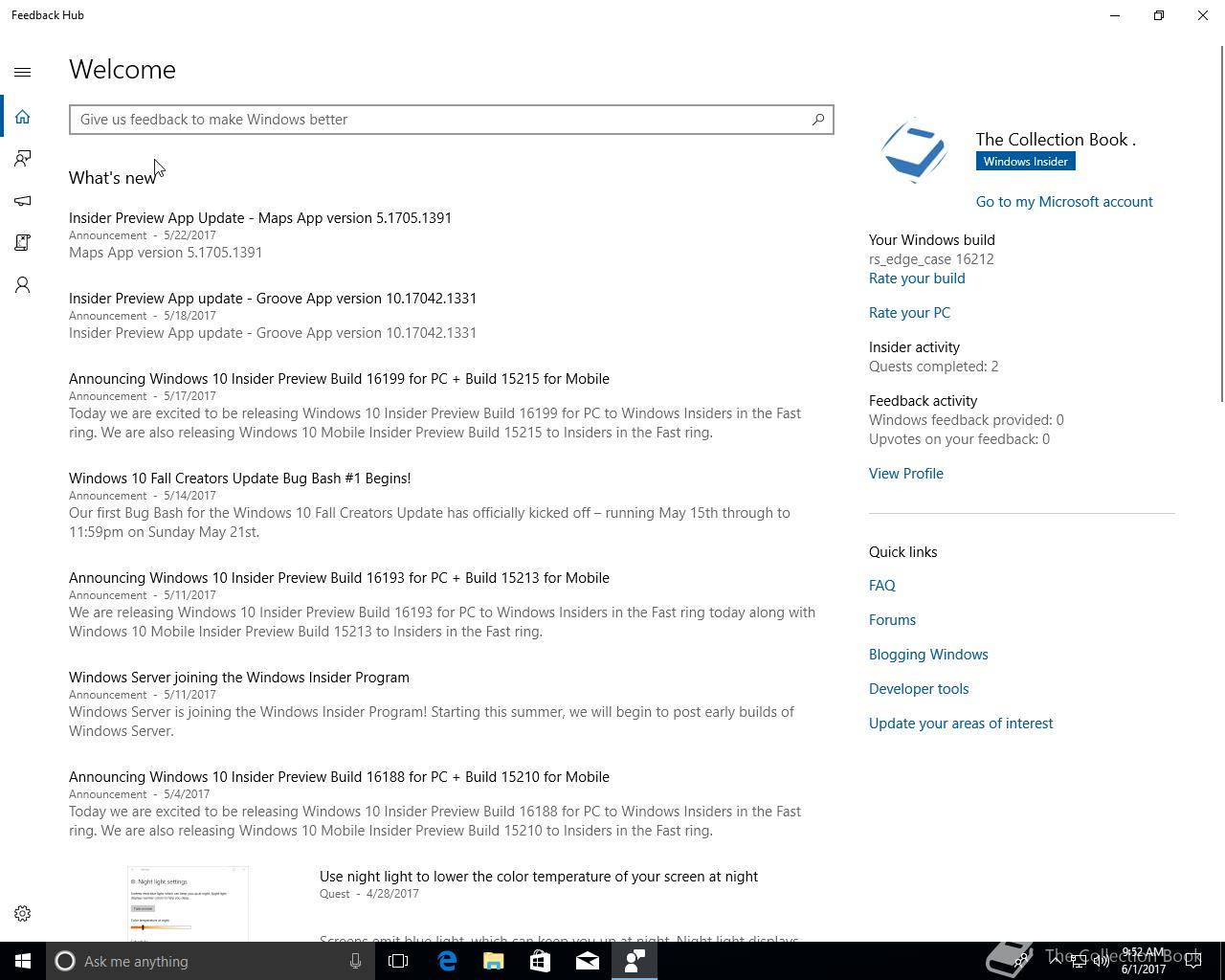Open Mail app from the taskbar
1225x980 pixels.
pyautogui.click(x=588, y=961)
